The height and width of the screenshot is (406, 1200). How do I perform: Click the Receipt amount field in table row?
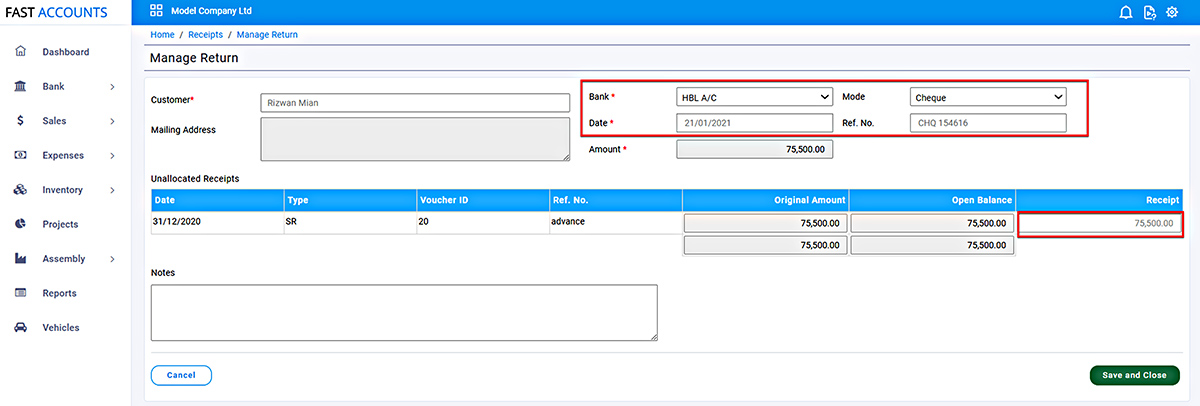click(1100, 224)
